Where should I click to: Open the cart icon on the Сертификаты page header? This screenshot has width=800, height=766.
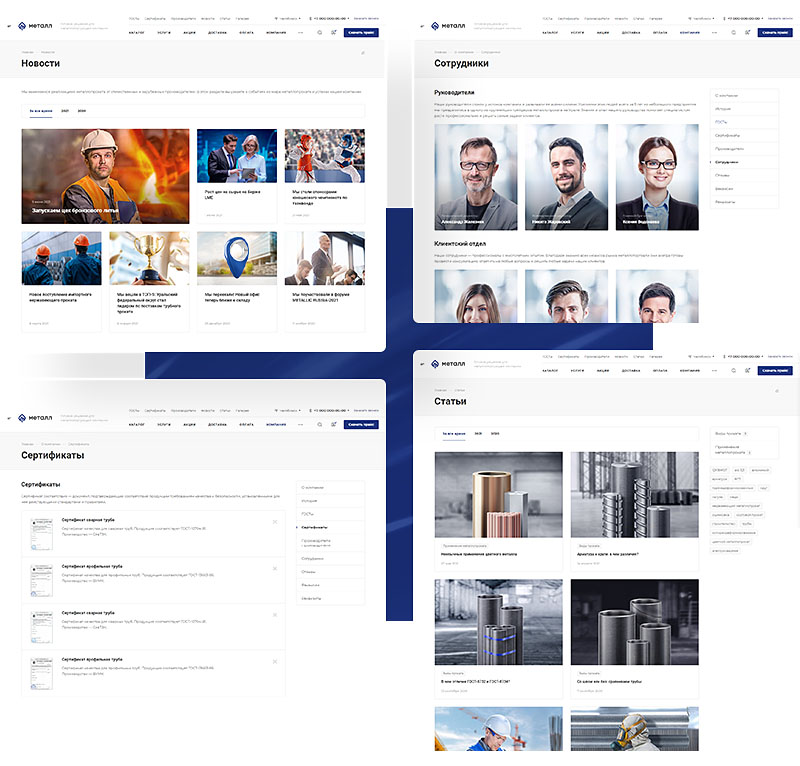pyautogui.click(x=333, y=424)
